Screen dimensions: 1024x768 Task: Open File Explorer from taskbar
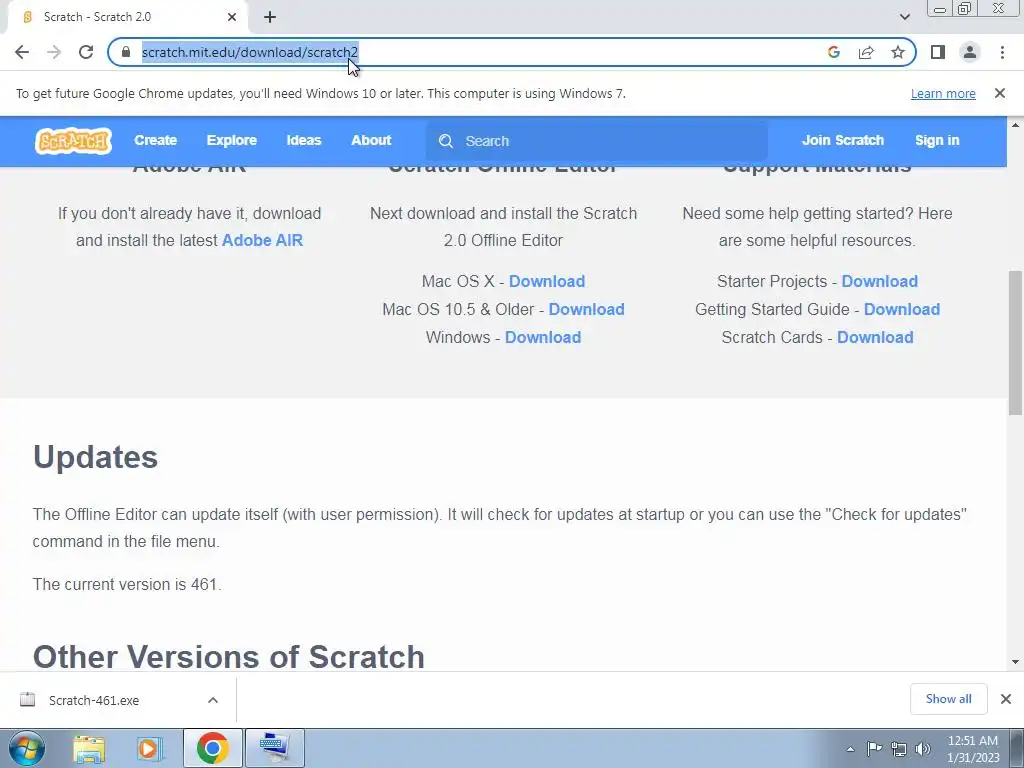click(x=89, y=748)
